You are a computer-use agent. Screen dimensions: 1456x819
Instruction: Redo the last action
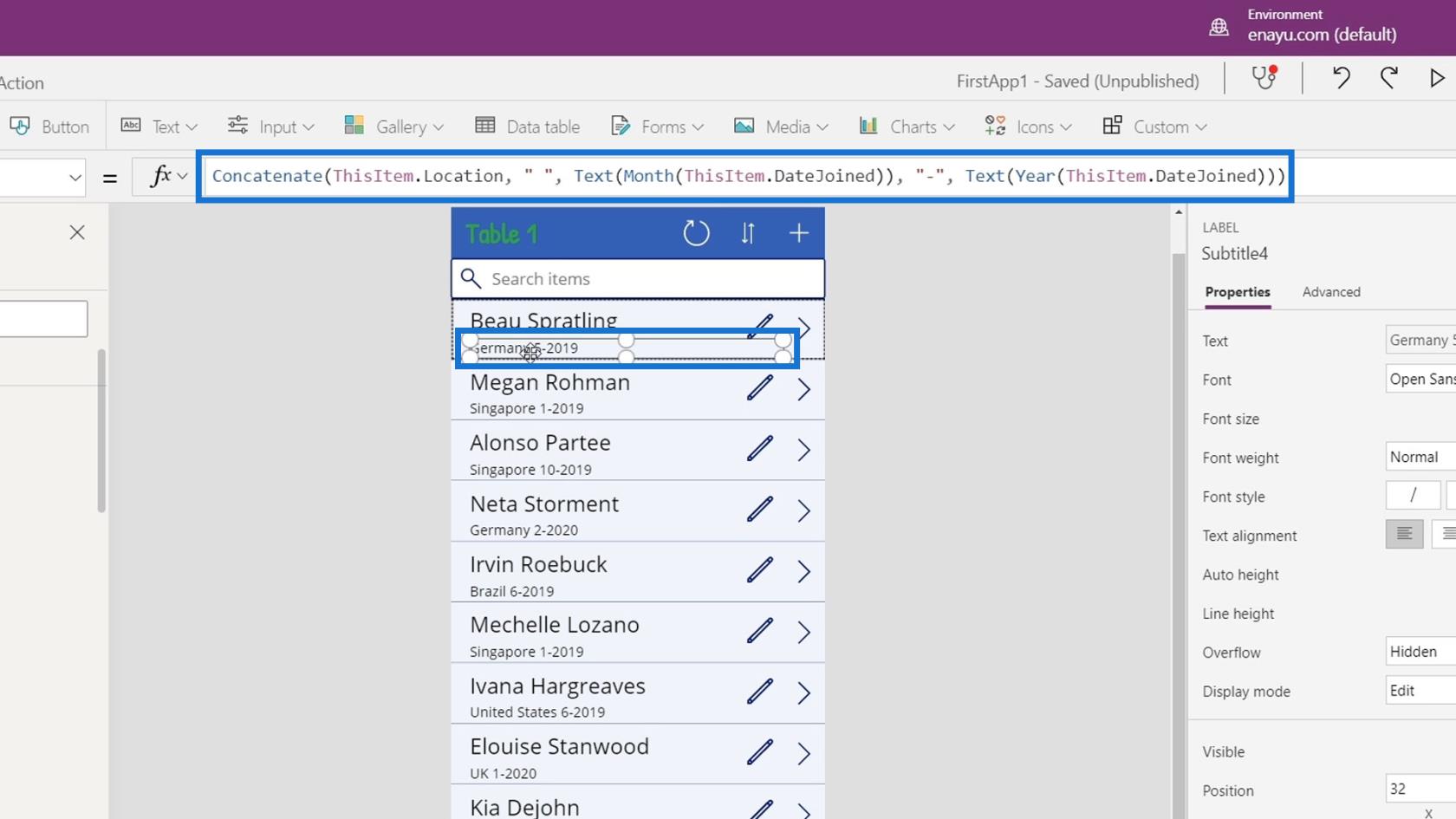coord(1389,78)
